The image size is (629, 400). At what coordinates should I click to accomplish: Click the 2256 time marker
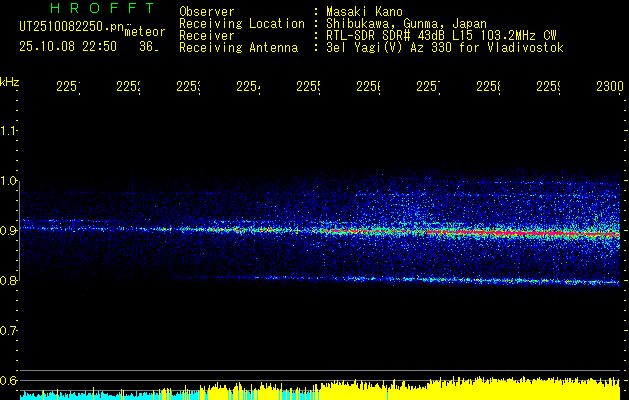[369, 86]
